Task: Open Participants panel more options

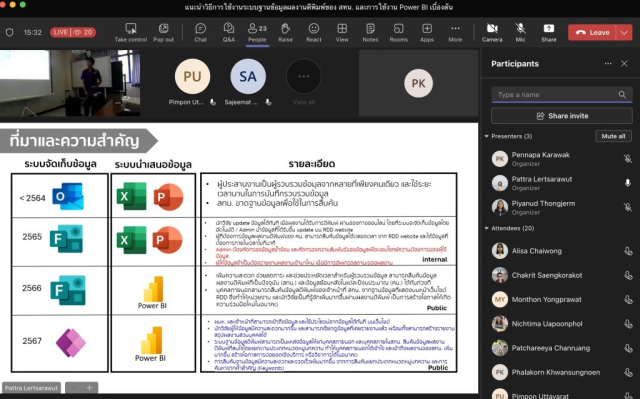Action: click(x=608, y=64)
